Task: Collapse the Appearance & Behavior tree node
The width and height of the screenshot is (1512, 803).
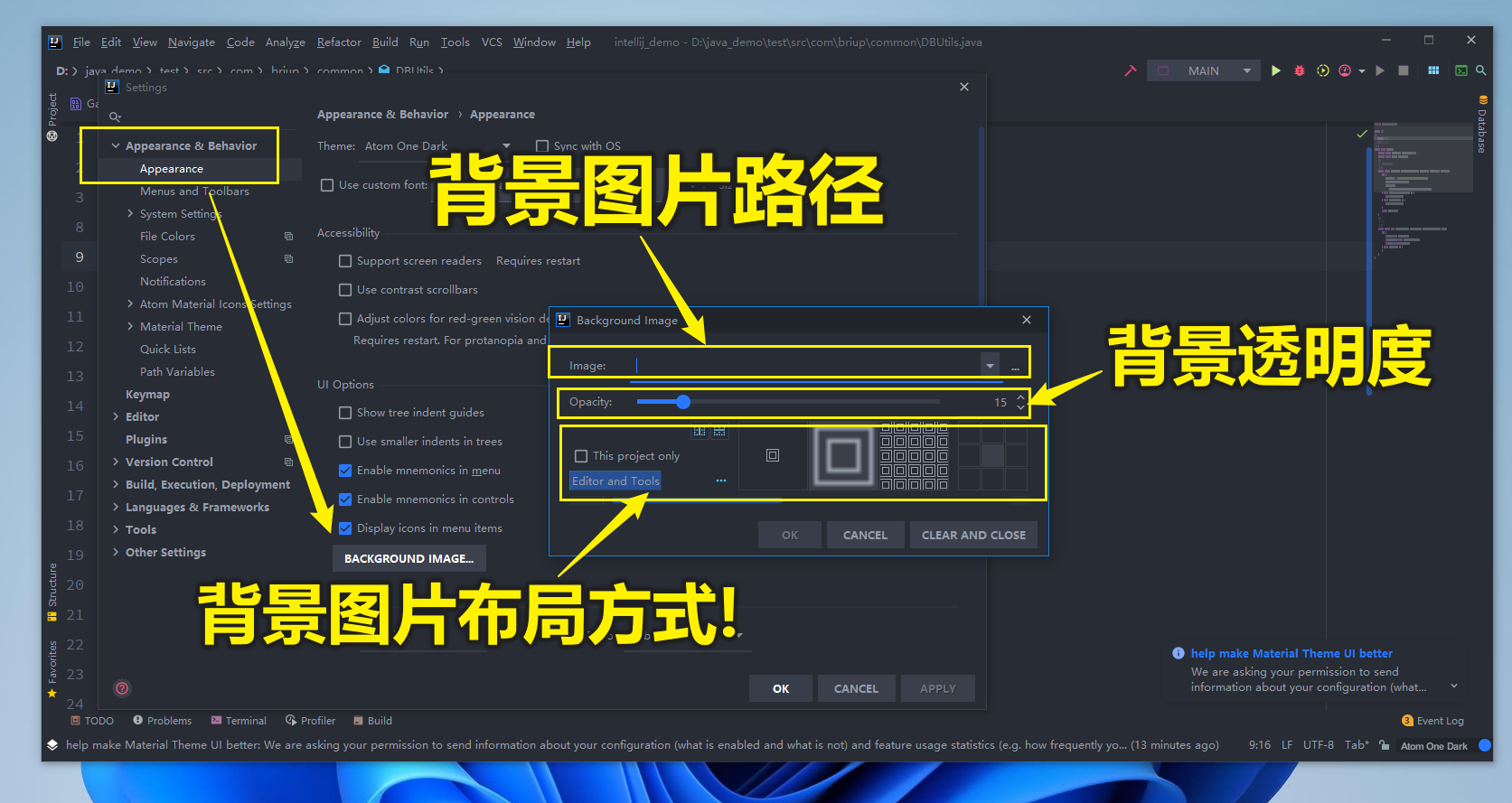Action: click(116, 145)
